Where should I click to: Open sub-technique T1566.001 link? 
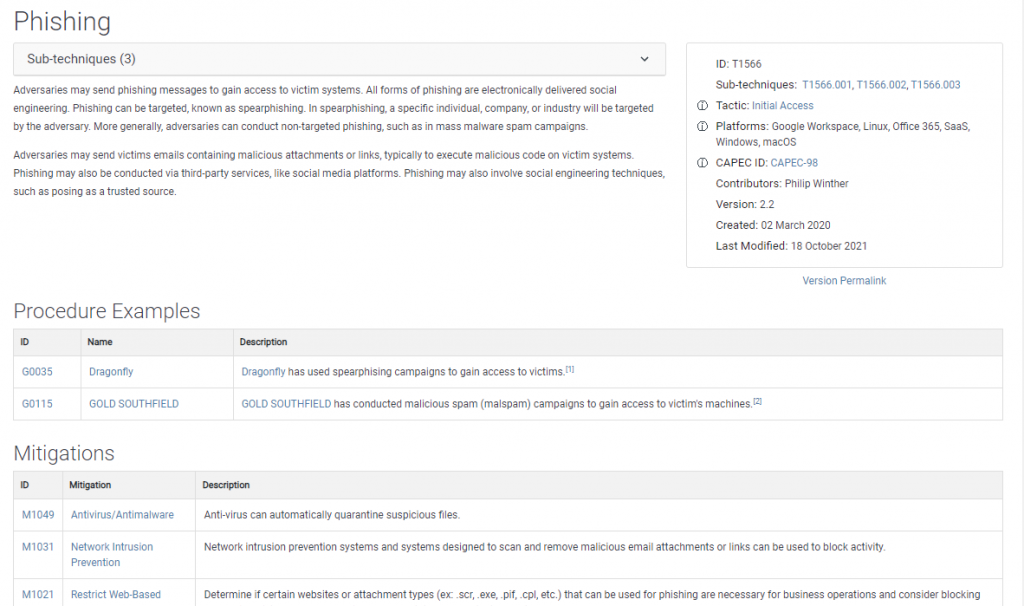(827, 85)
